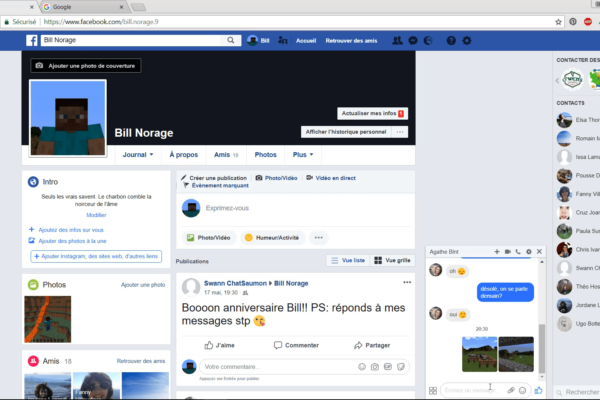Click Photo/Vidéo button below composer
This screenshot has width=600, height=400.
point(209,238)
